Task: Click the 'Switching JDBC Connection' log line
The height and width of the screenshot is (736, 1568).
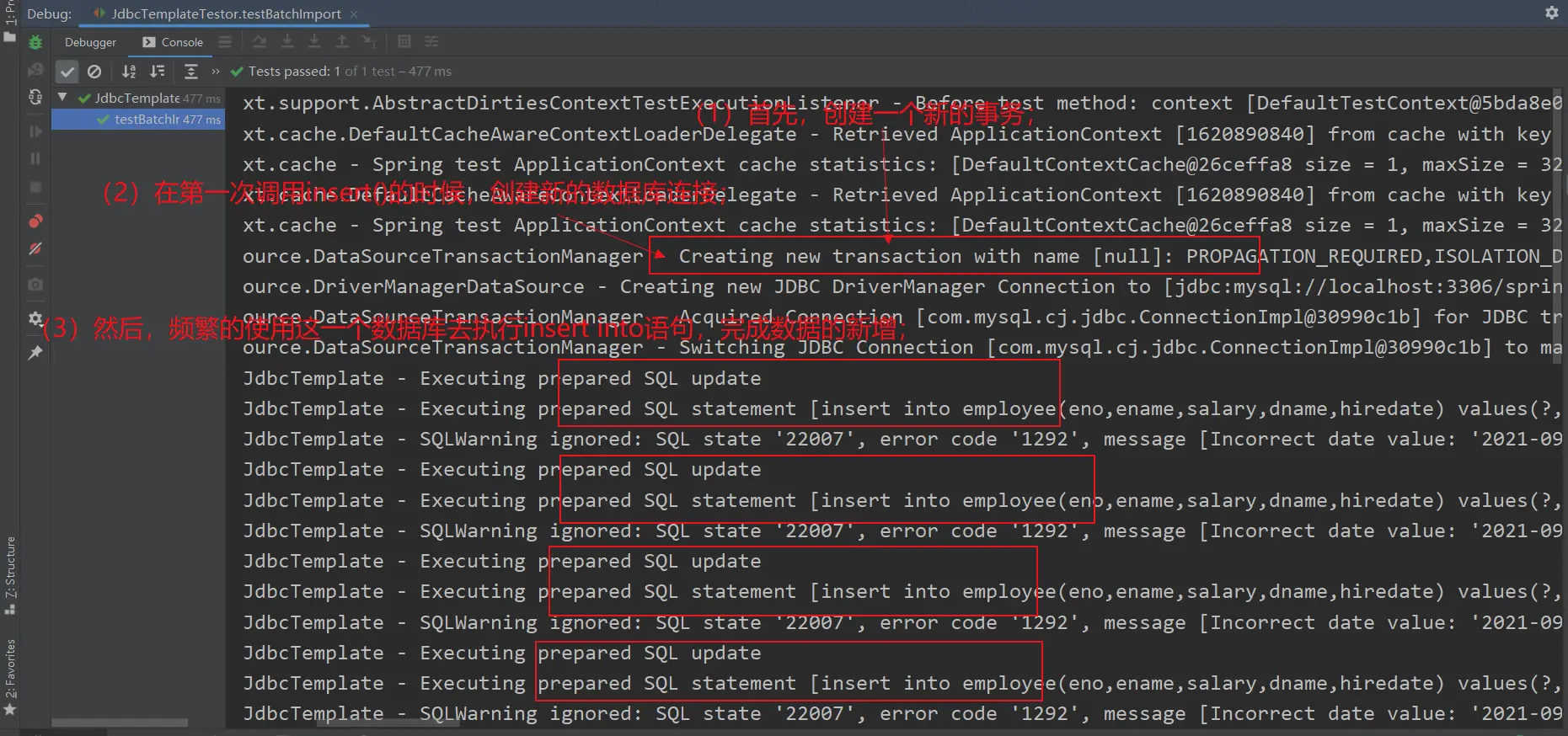Action: point(902,347)
